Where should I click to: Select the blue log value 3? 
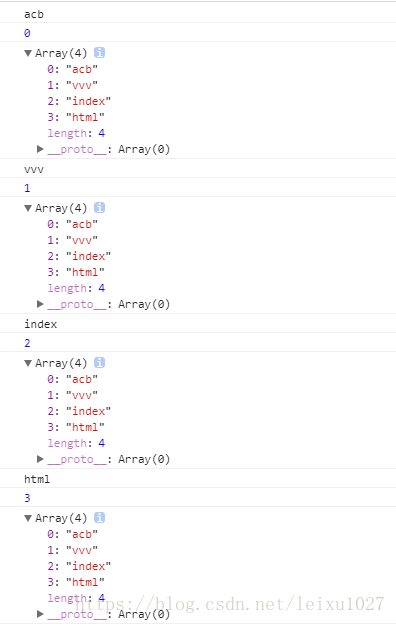(x=27, y=498)
